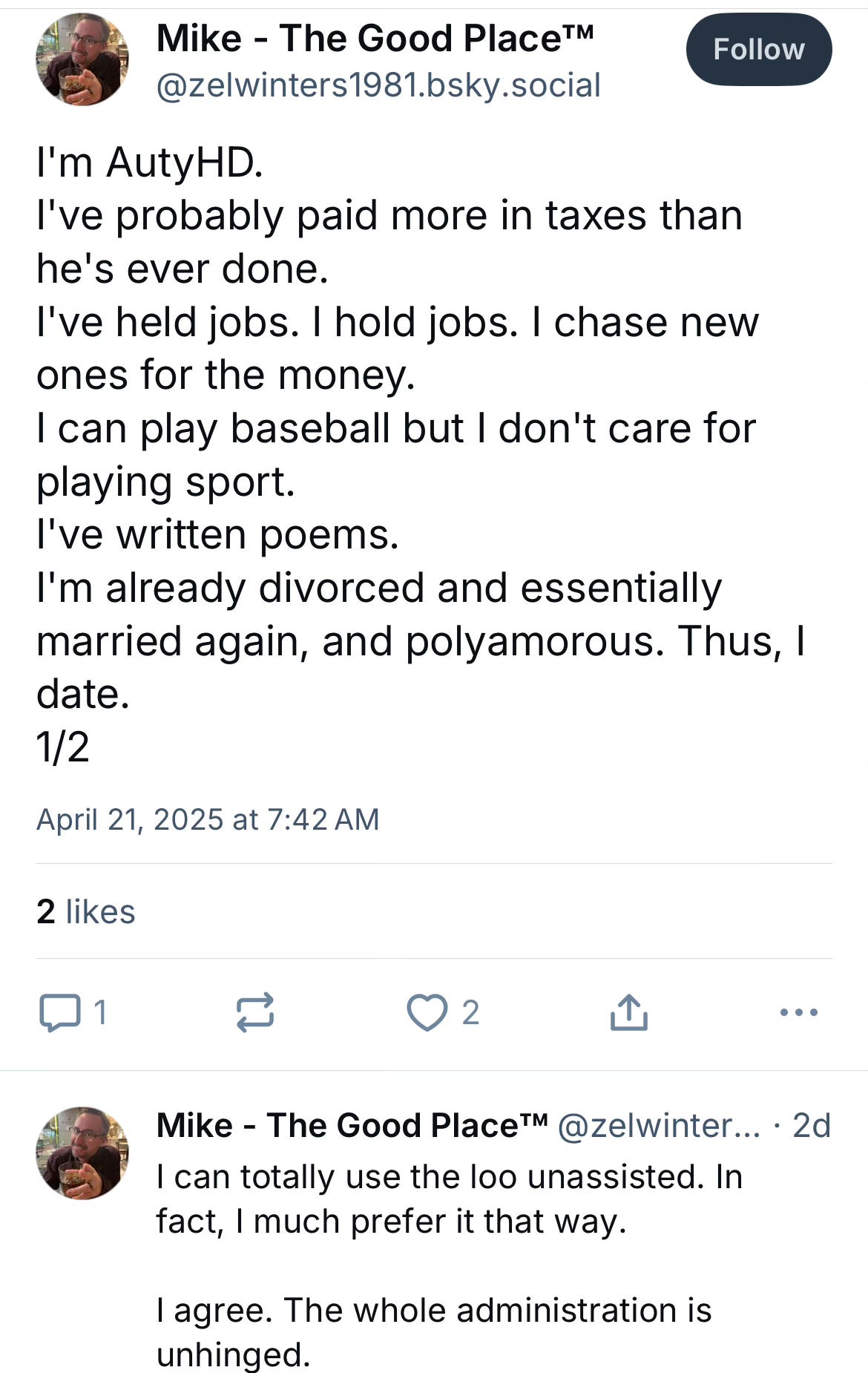Click the @zelwinters1981.bsky.social handle
The width and height of the screenshot is (868, 1373).
click(x=378, y=85)
